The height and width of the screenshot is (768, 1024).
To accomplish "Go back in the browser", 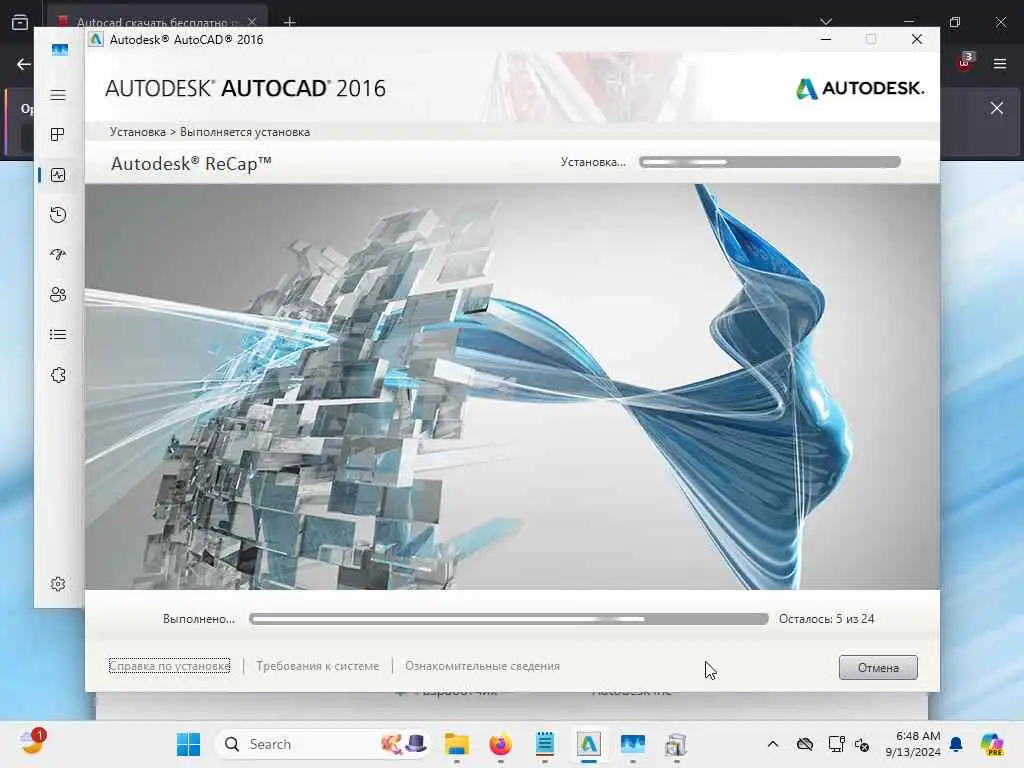I will pyautogui.click(x=24, y=64).
